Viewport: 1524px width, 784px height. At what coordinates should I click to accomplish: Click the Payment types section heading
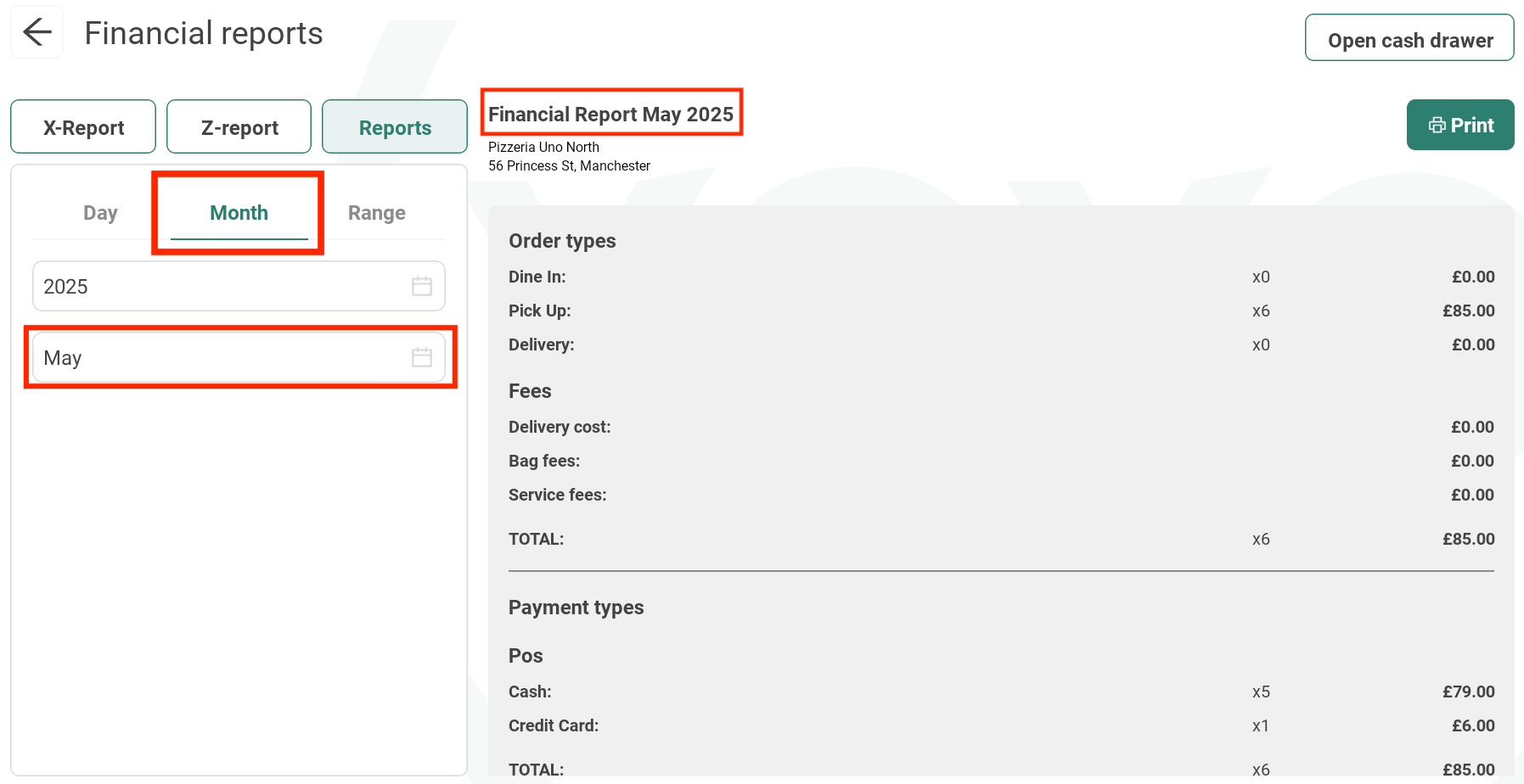(576, 608)
